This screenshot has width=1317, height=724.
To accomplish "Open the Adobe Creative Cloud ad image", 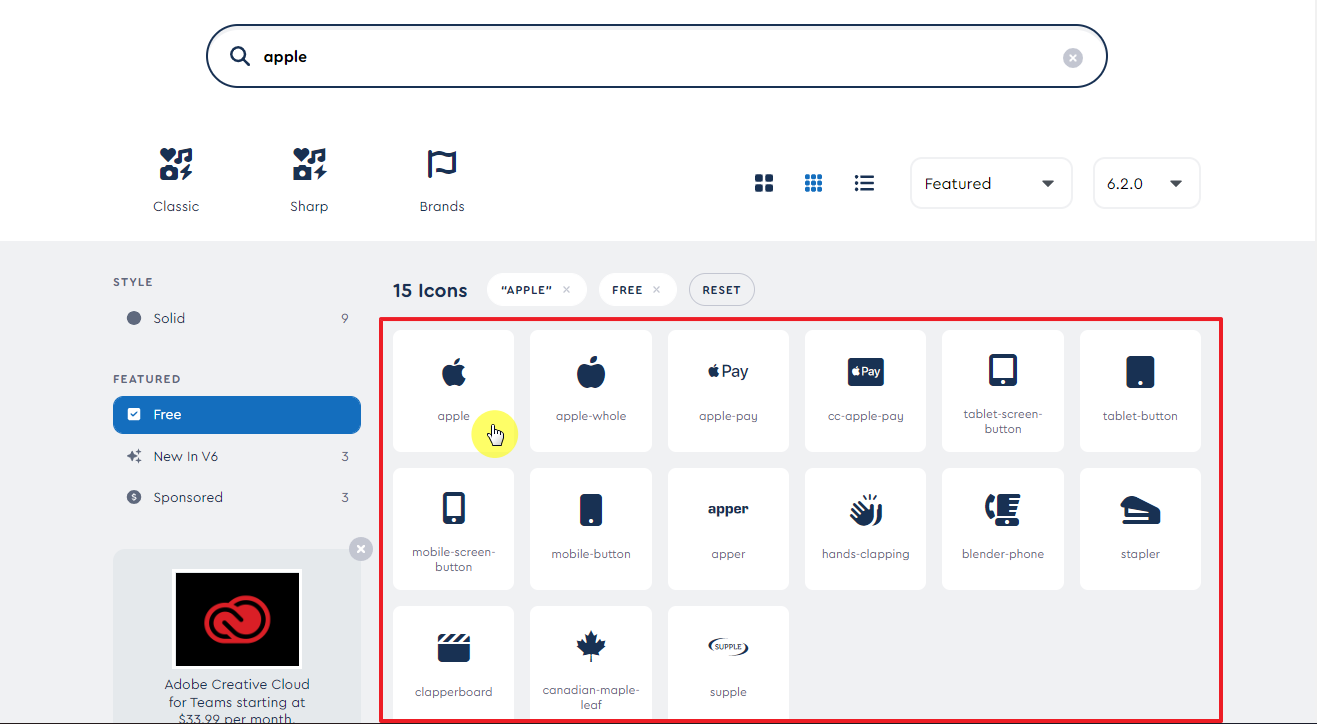I will click(x=237, y=619).
